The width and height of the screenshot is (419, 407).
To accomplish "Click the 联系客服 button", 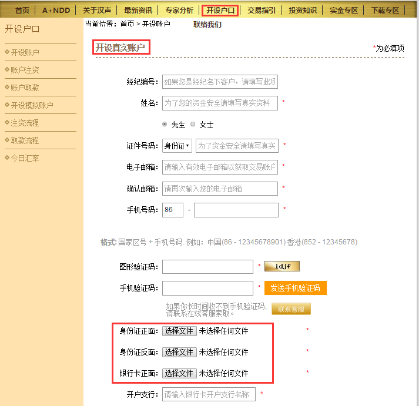I will point(291,309).
